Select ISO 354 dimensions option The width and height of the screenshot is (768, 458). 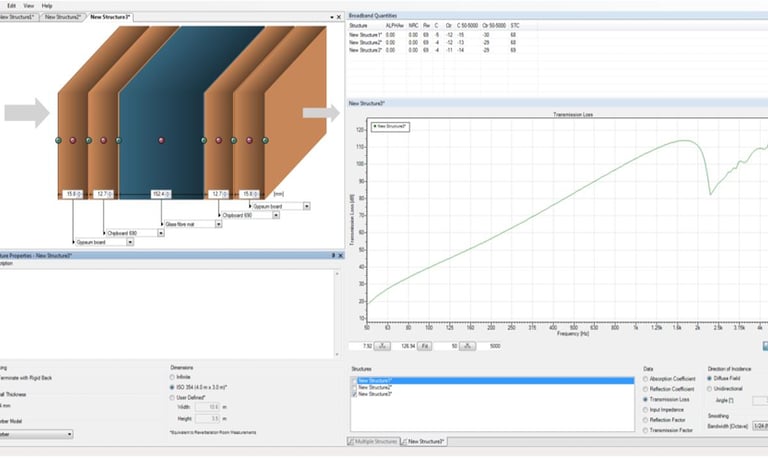172,387
